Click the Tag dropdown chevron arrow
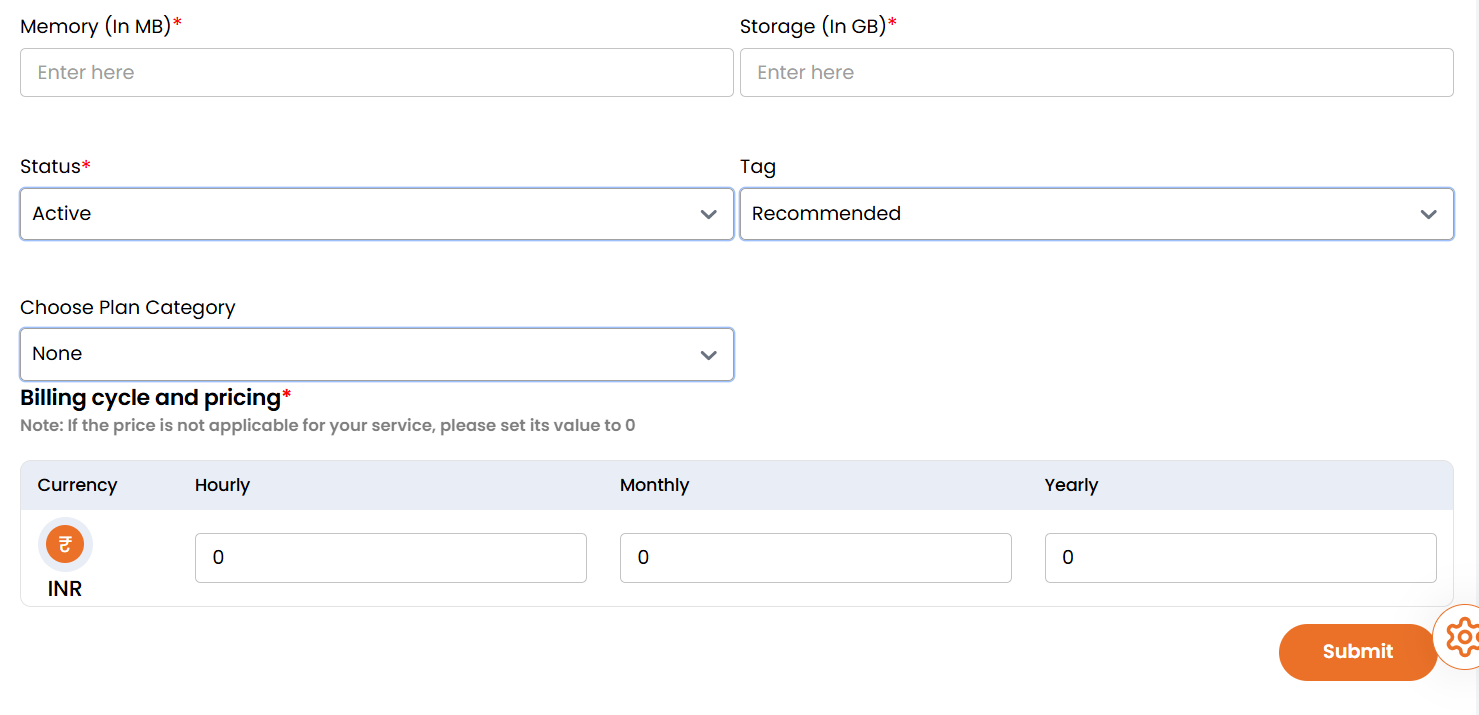Image resolution: width=1479 pixels, height=715 pixels. [x=1428, y=214]
